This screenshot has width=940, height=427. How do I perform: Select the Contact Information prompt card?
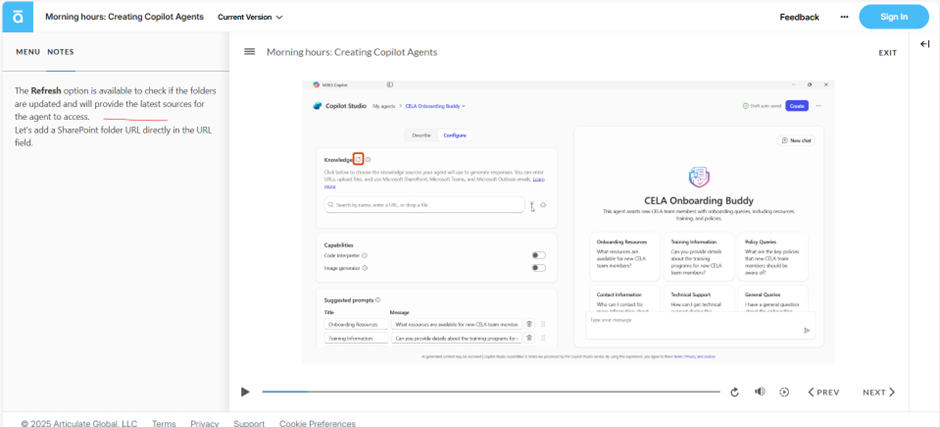click(x=625, y=298)
